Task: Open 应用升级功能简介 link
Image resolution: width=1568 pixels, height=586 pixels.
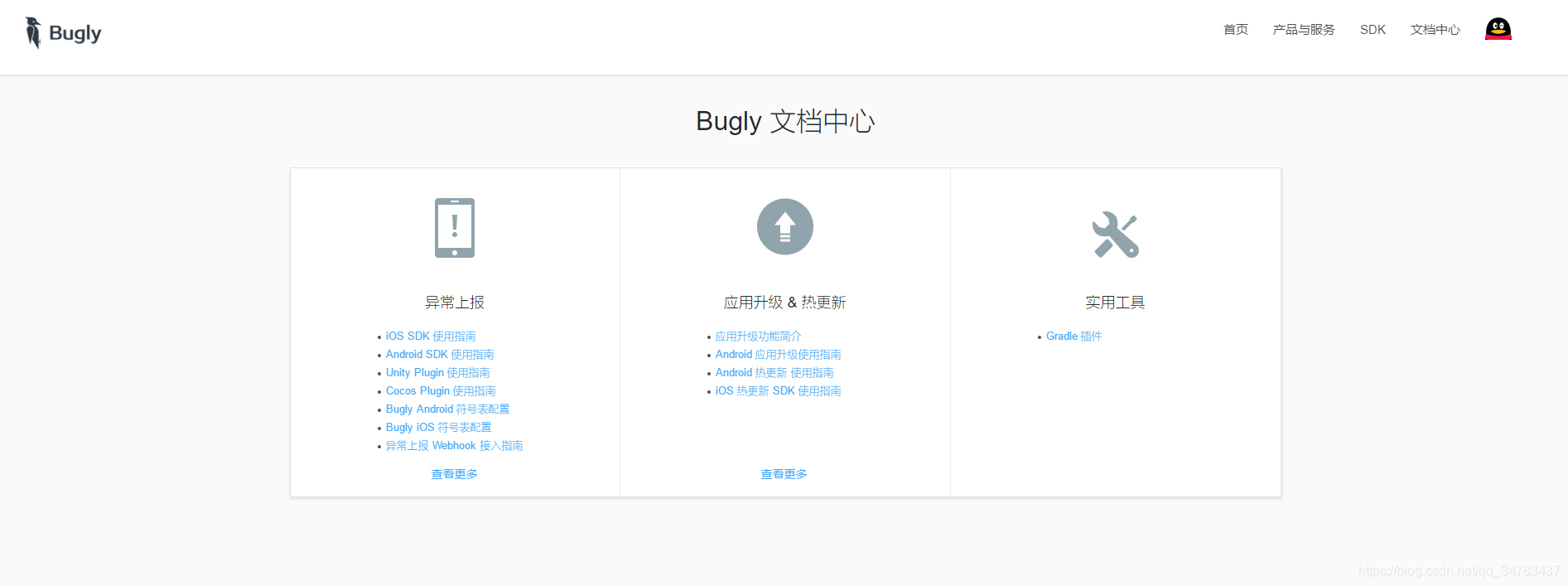Action: coord(758,337)
